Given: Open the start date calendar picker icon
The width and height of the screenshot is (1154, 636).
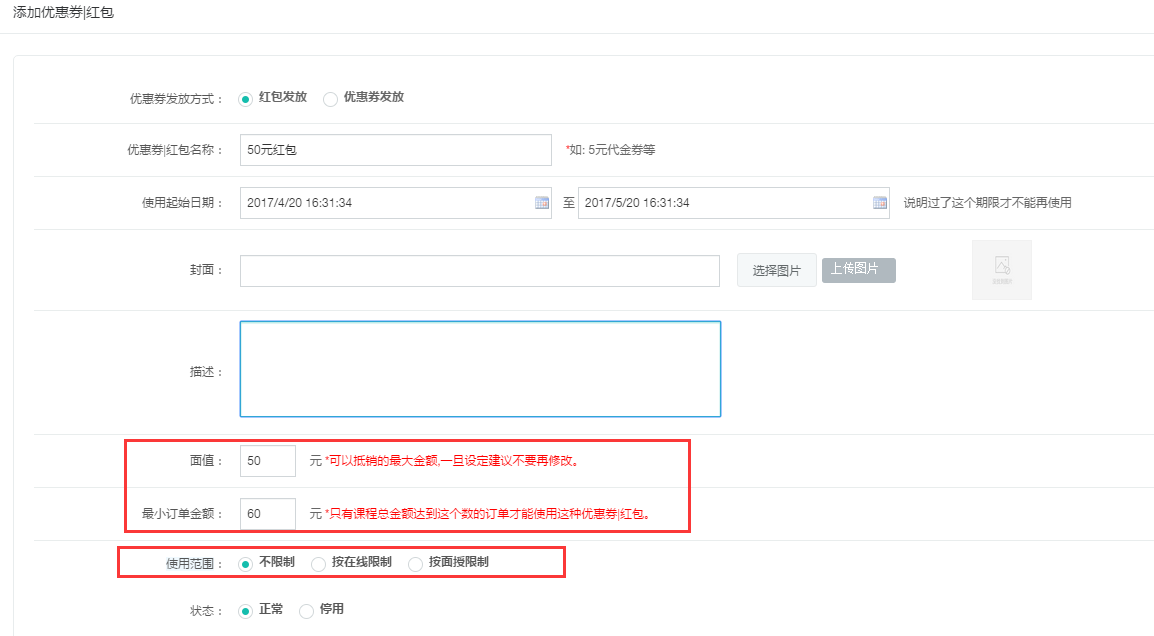Looking at the screenshot, I should 542,203.
